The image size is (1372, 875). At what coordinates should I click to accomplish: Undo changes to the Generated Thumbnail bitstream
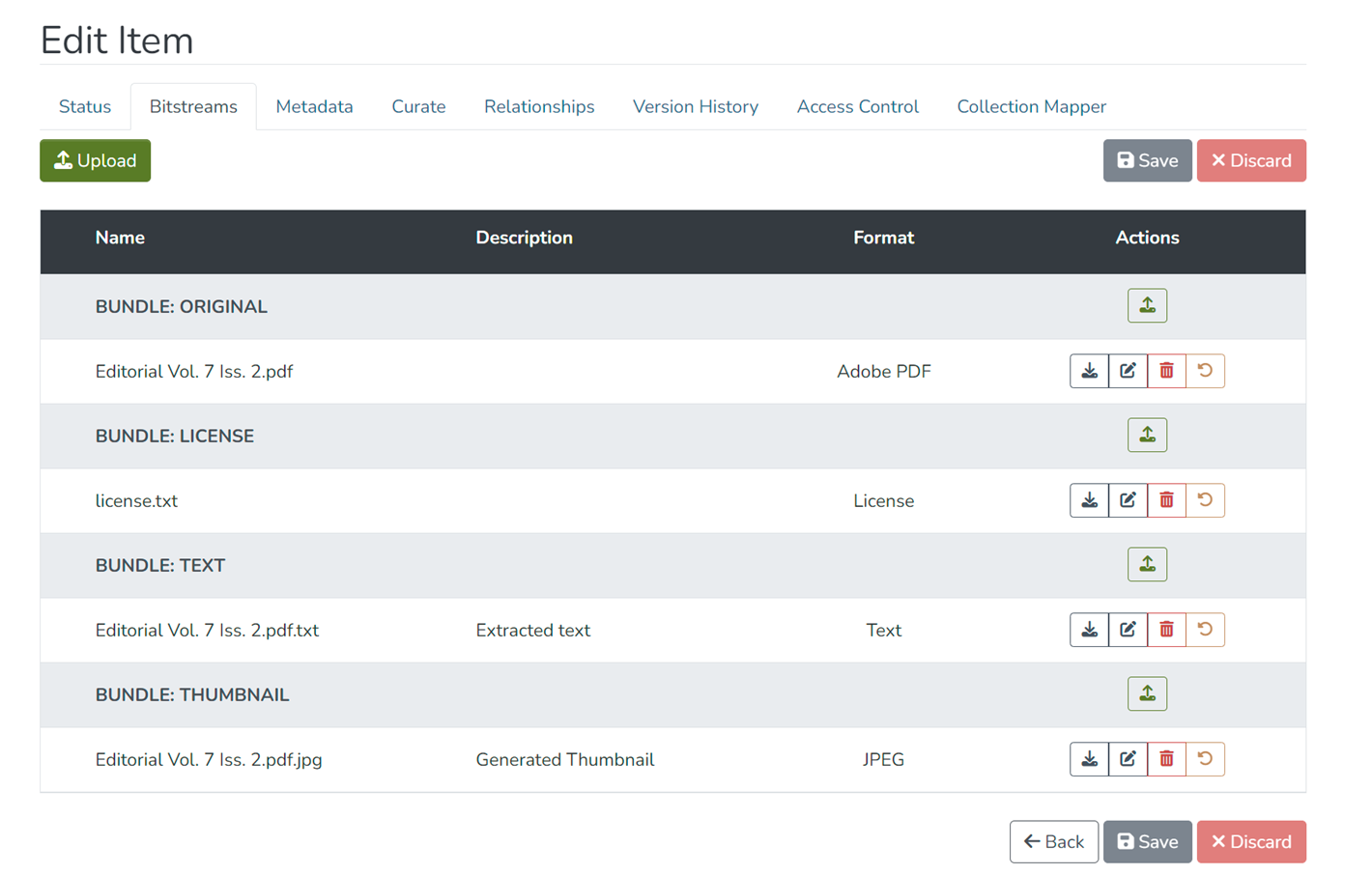pos(1205,759)
